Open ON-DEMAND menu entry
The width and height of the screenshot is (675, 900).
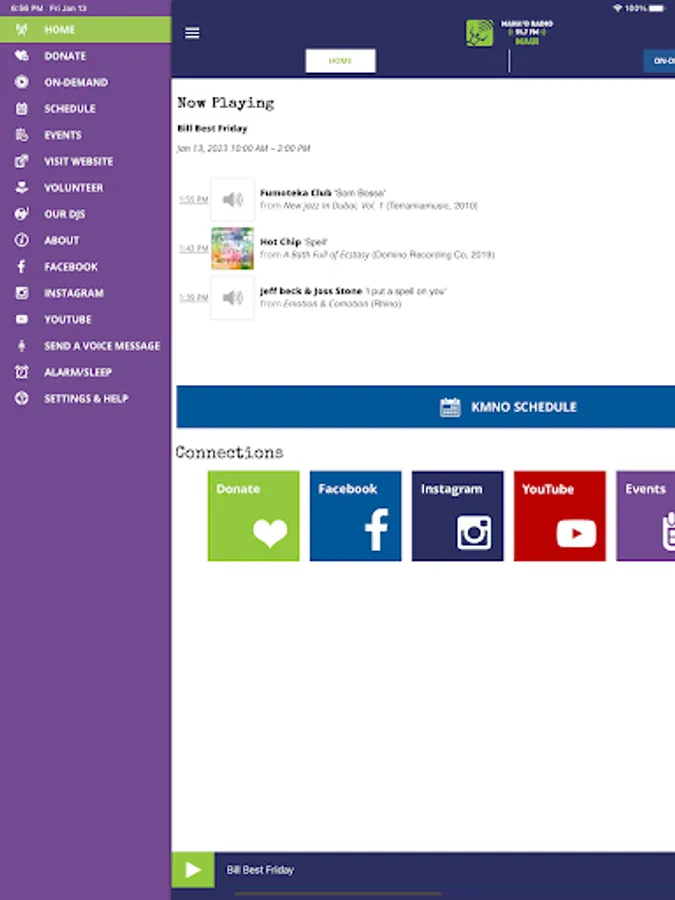point(76,83)
